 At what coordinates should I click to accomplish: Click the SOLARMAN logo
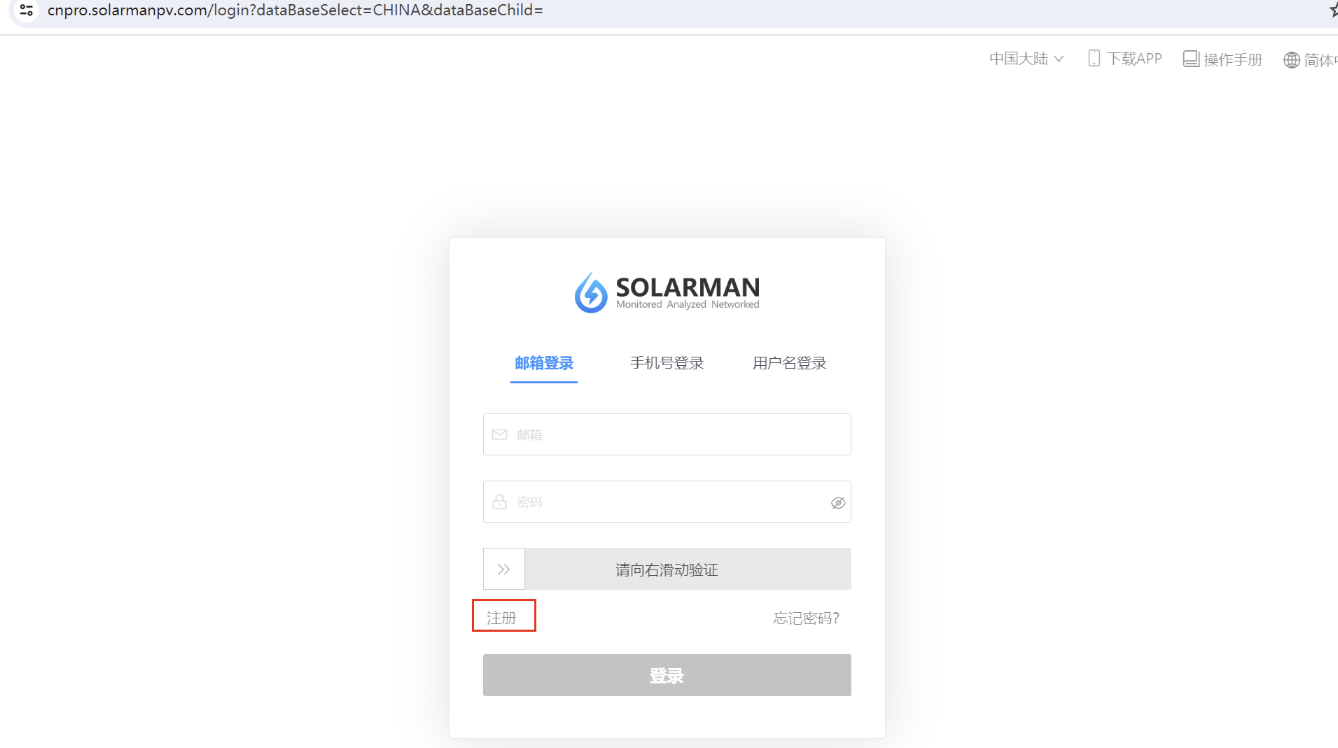(x=667, y=292)
